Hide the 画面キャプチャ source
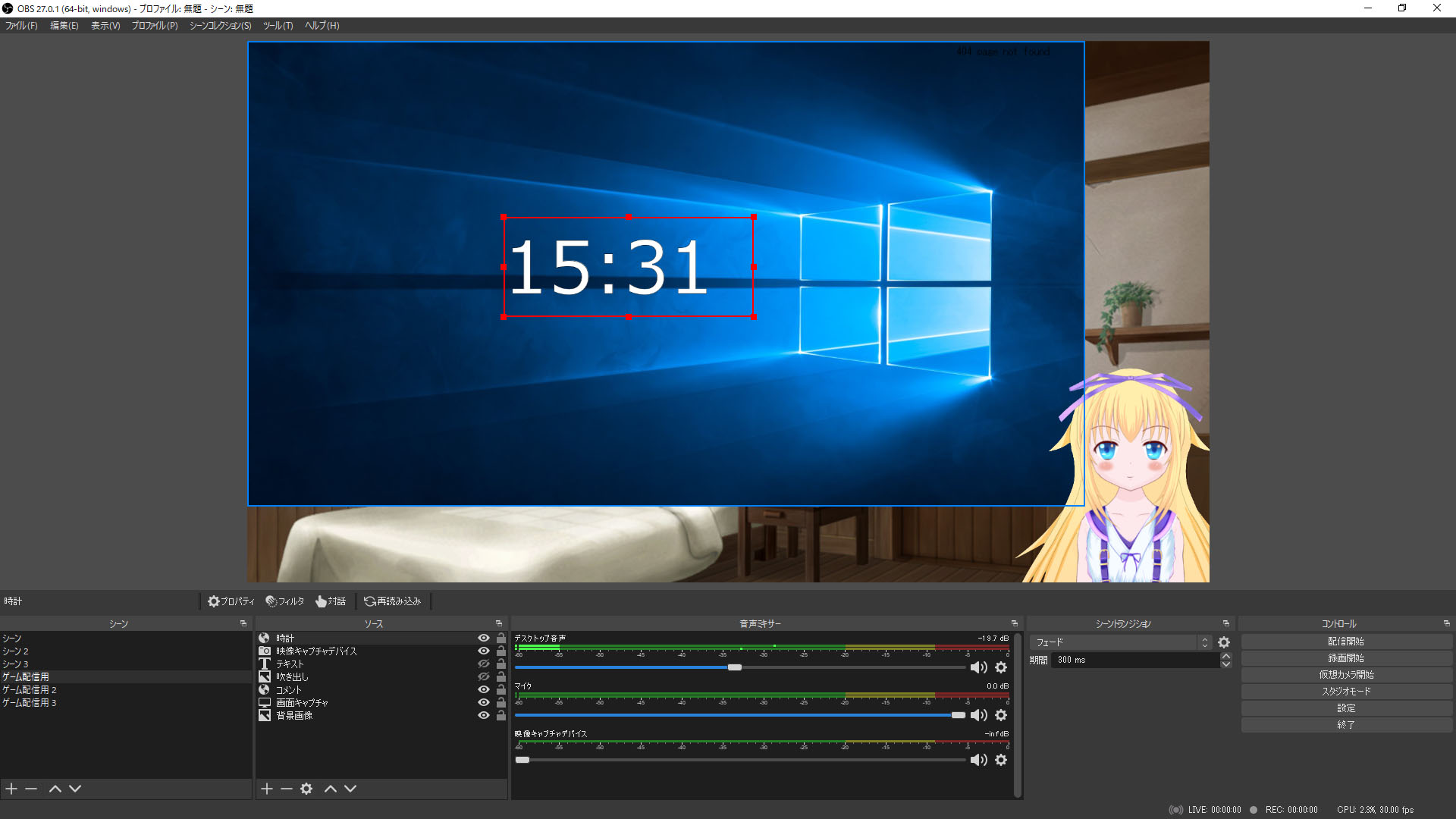The height and width of the screenshot is (819, 1456). (484, 703)
